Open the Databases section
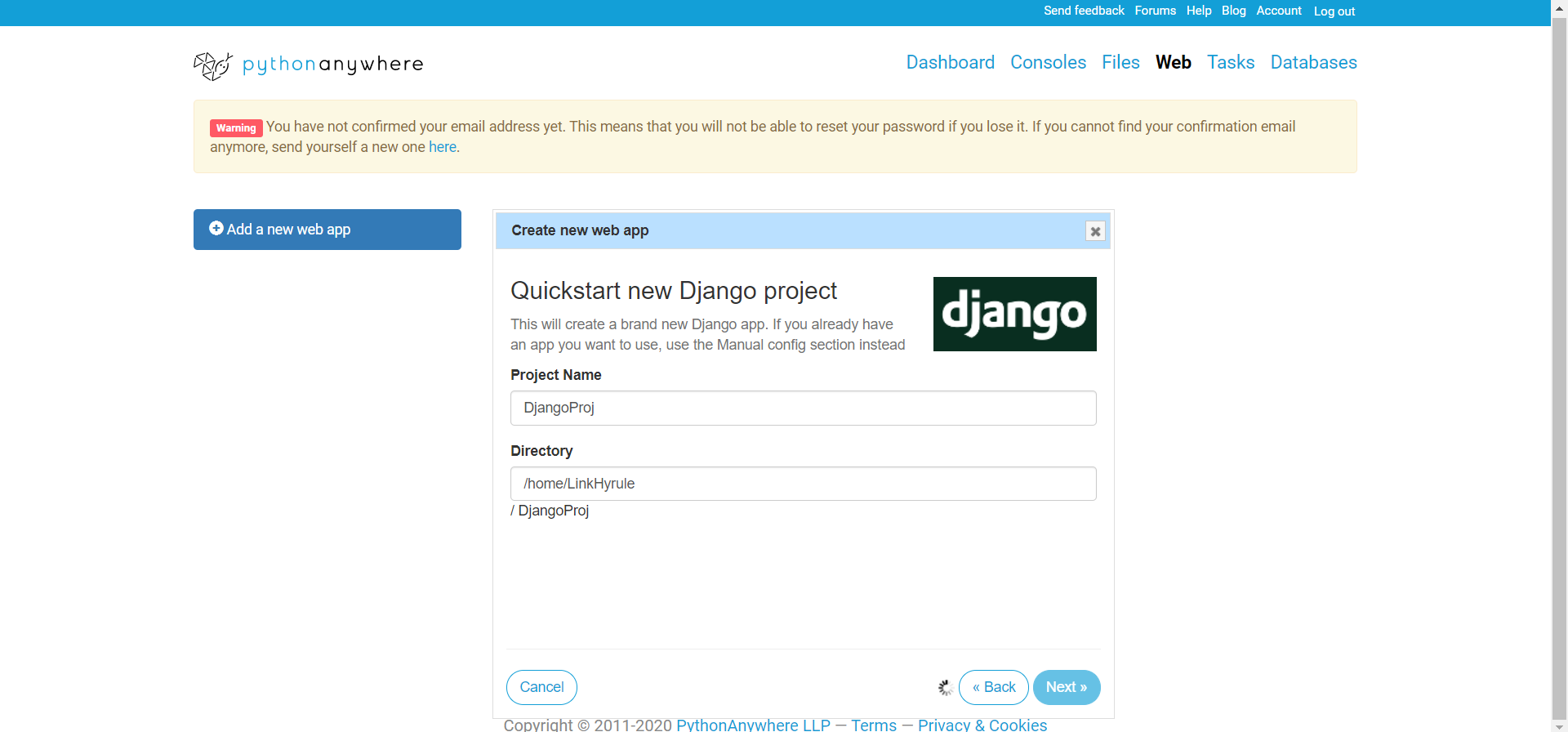Image resolution: width=1568 pixels, height=732 pixels. [1314, 62]
